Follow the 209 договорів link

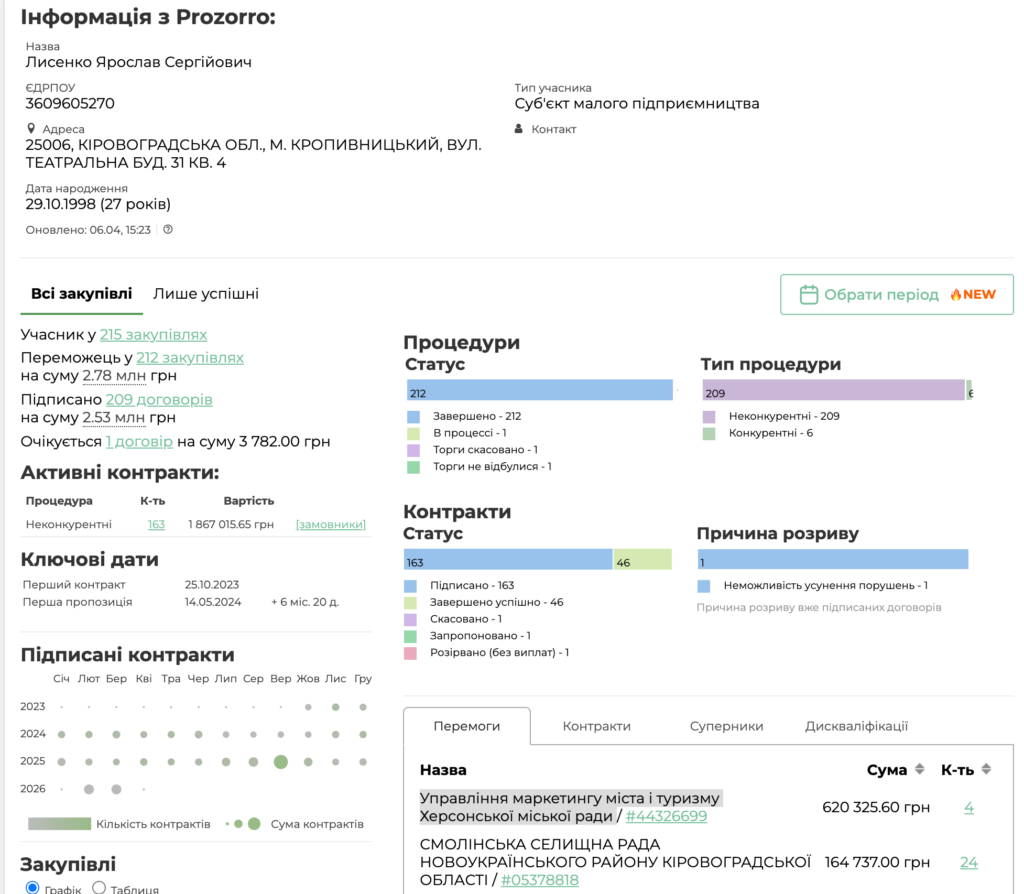point(159,400)
